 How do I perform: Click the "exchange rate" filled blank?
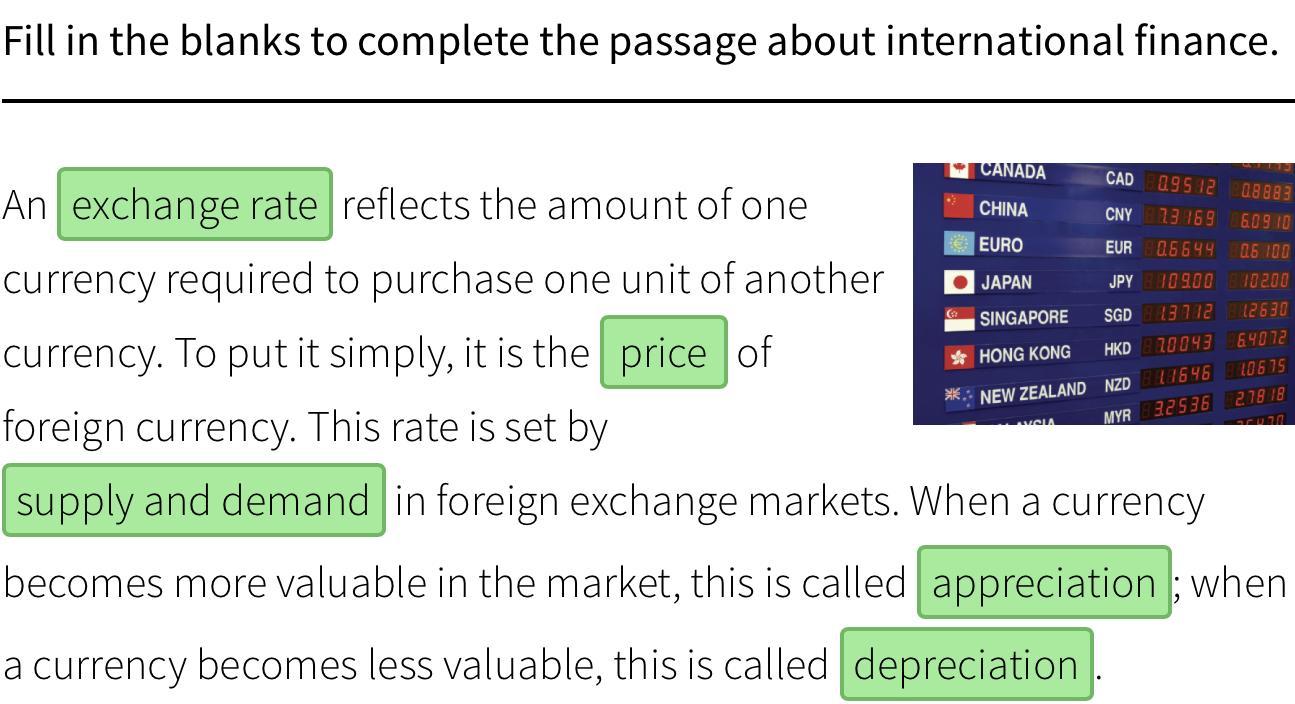[195, 204]
